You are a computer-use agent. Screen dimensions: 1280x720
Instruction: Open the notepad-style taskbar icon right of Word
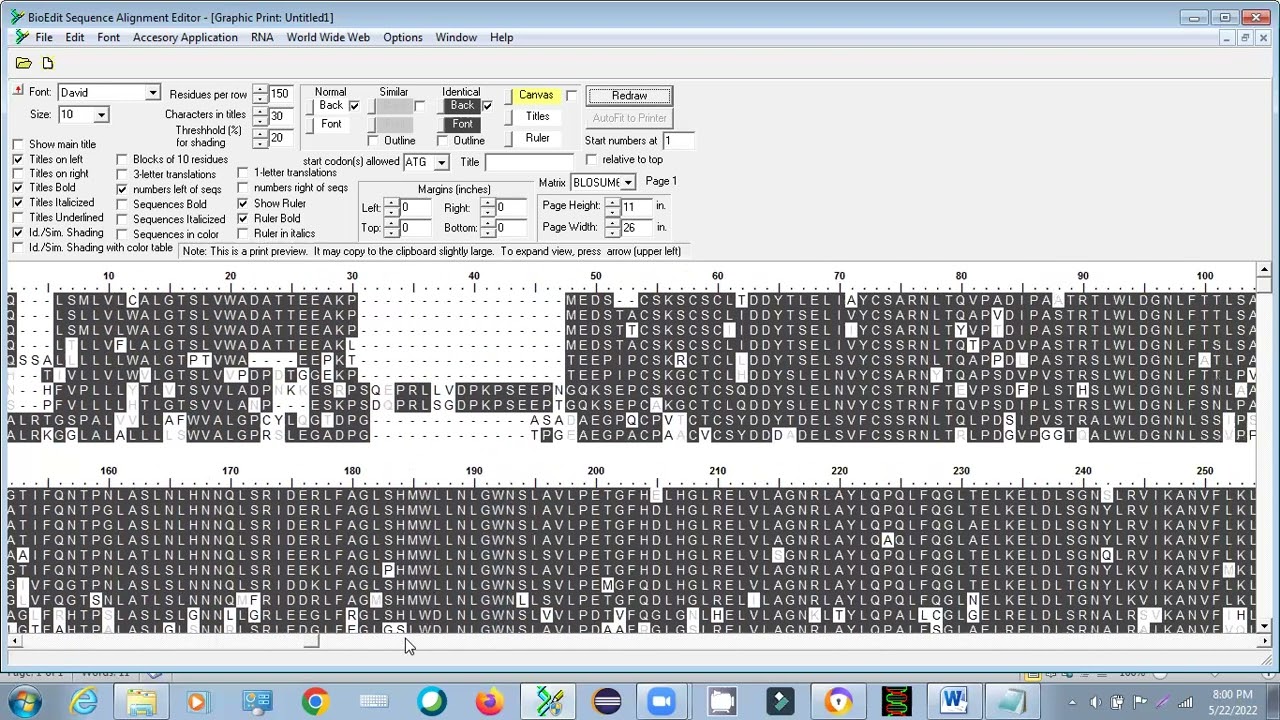point(1013,702)
